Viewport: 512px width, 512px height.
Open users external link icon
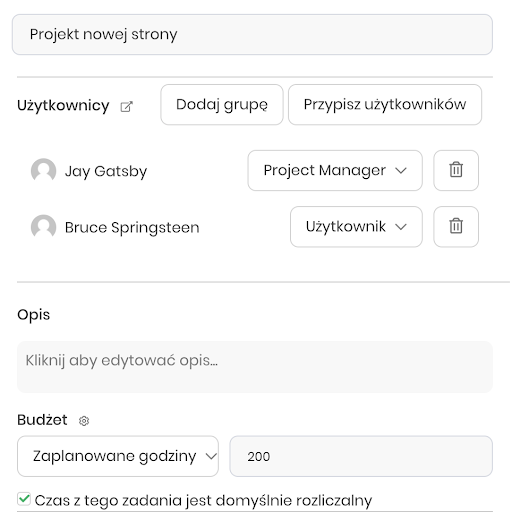pos(126,107)
